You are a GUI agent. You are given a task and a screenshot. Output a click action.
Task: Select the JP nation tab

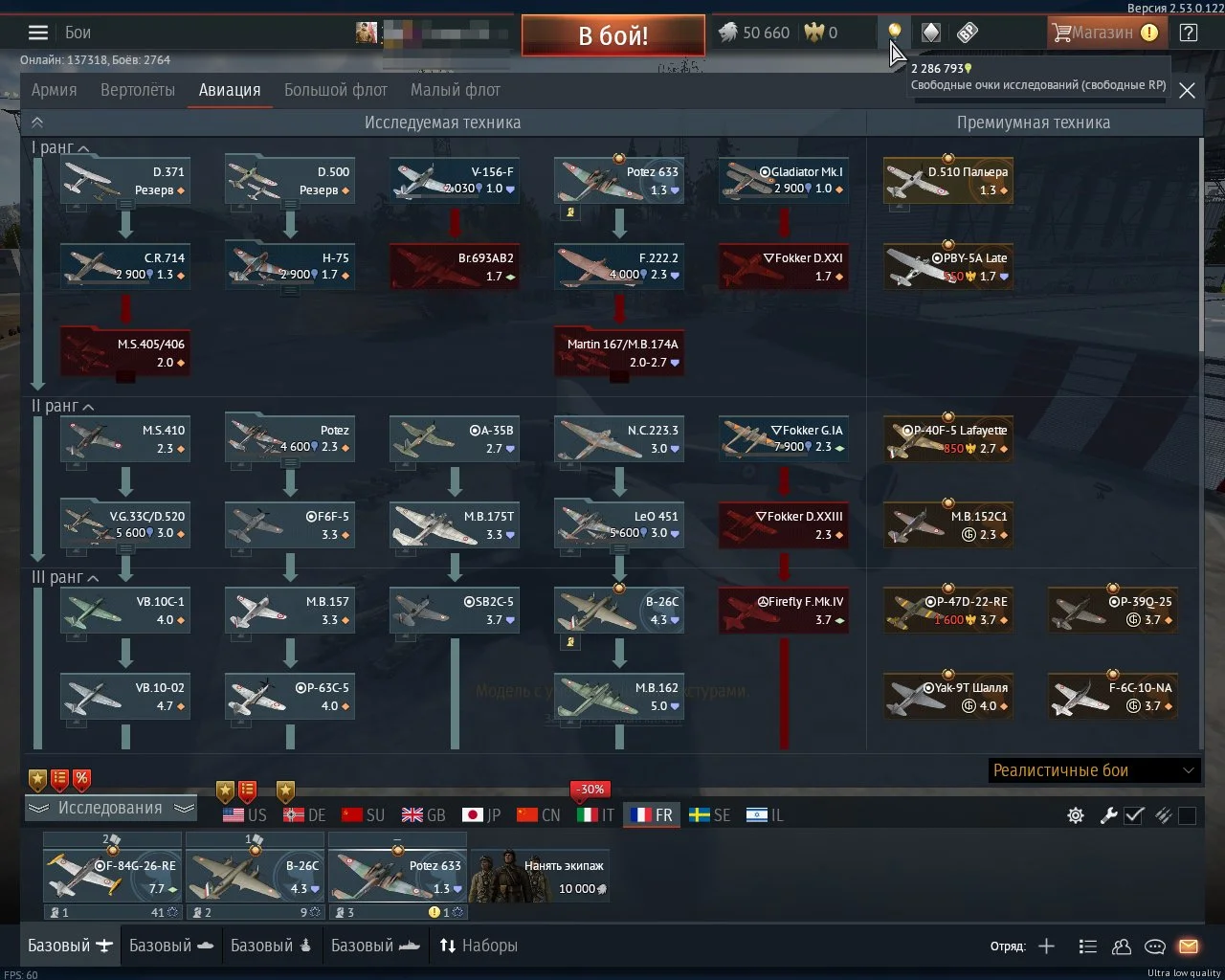[x=481, y=815]
